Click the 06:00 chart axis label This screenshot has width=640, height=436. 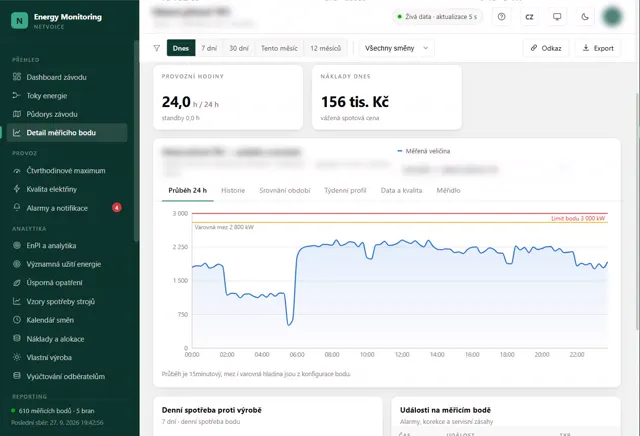tap(297, 355)
